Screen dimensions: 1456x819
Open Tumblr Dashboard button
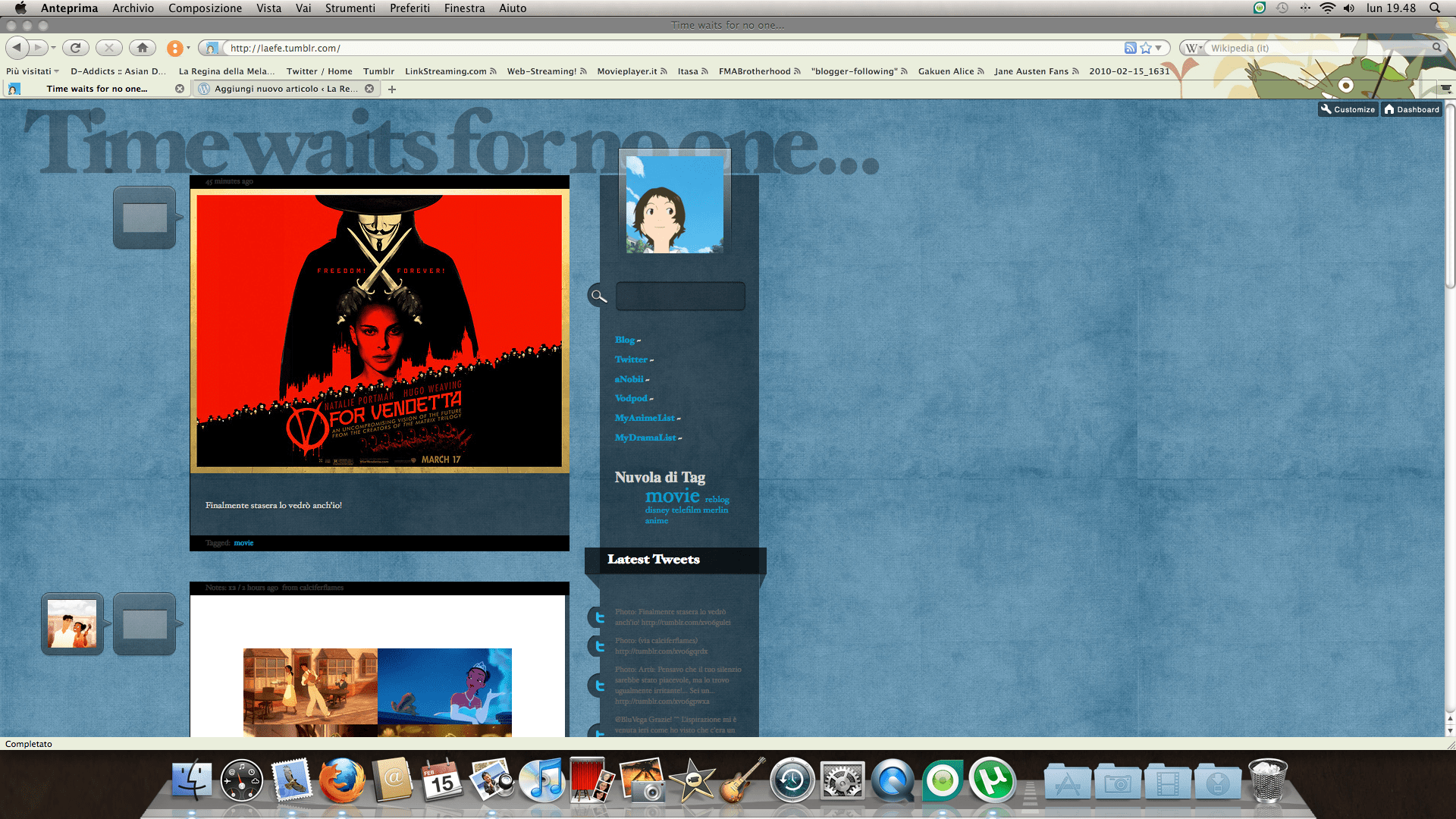point(1411,109)
